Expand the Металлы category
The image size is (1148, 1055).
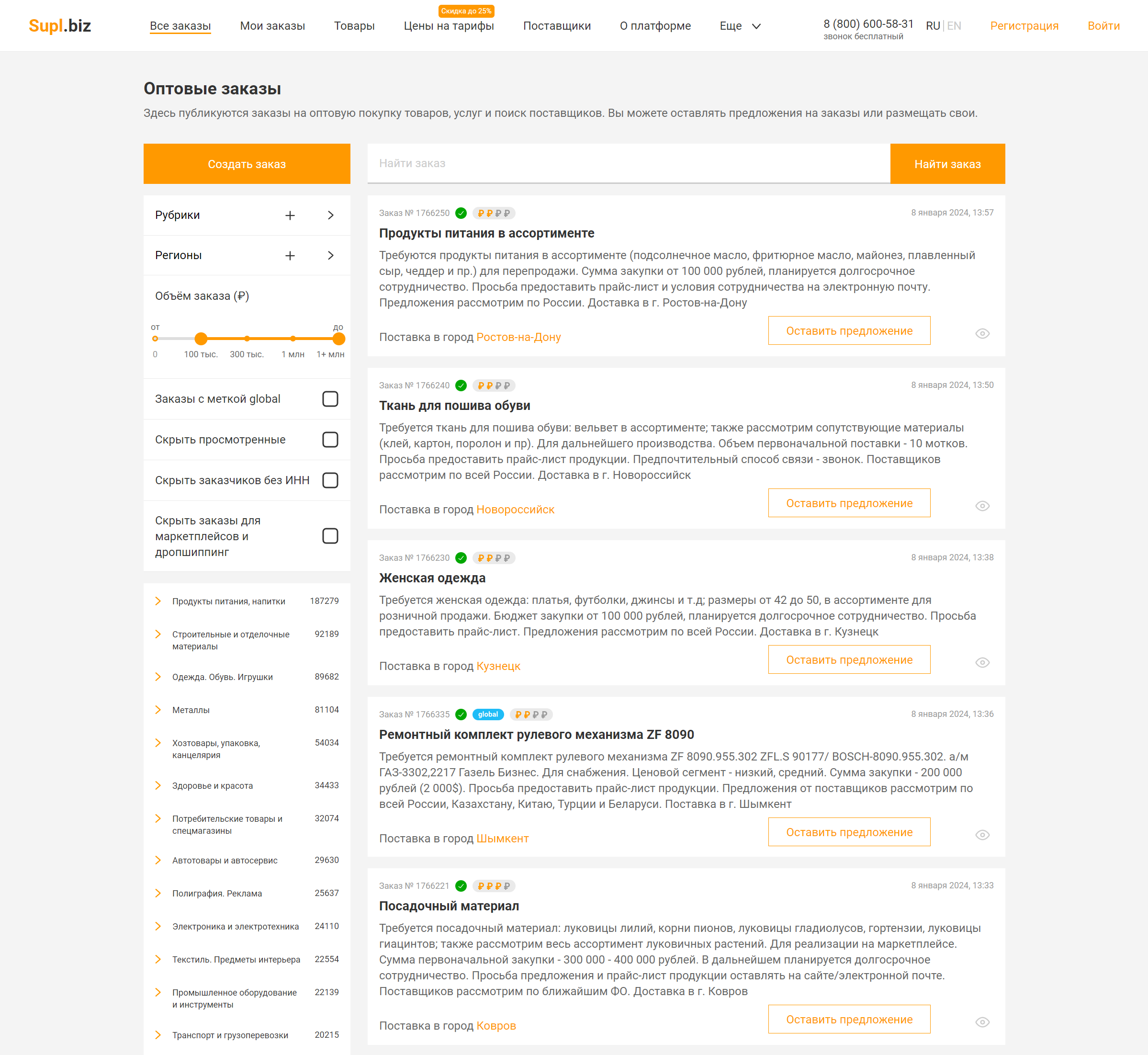[158, 710]
